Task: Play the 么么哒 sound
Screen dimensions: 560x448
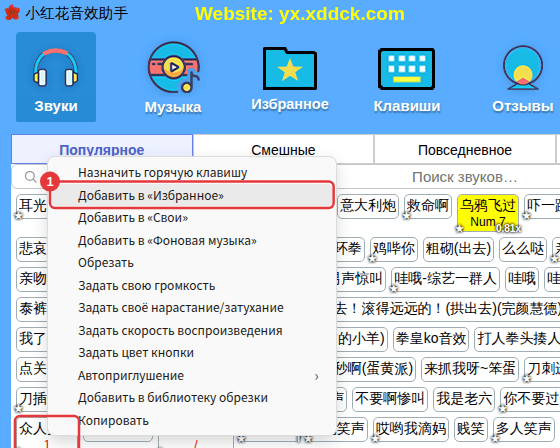Action: 523,248
